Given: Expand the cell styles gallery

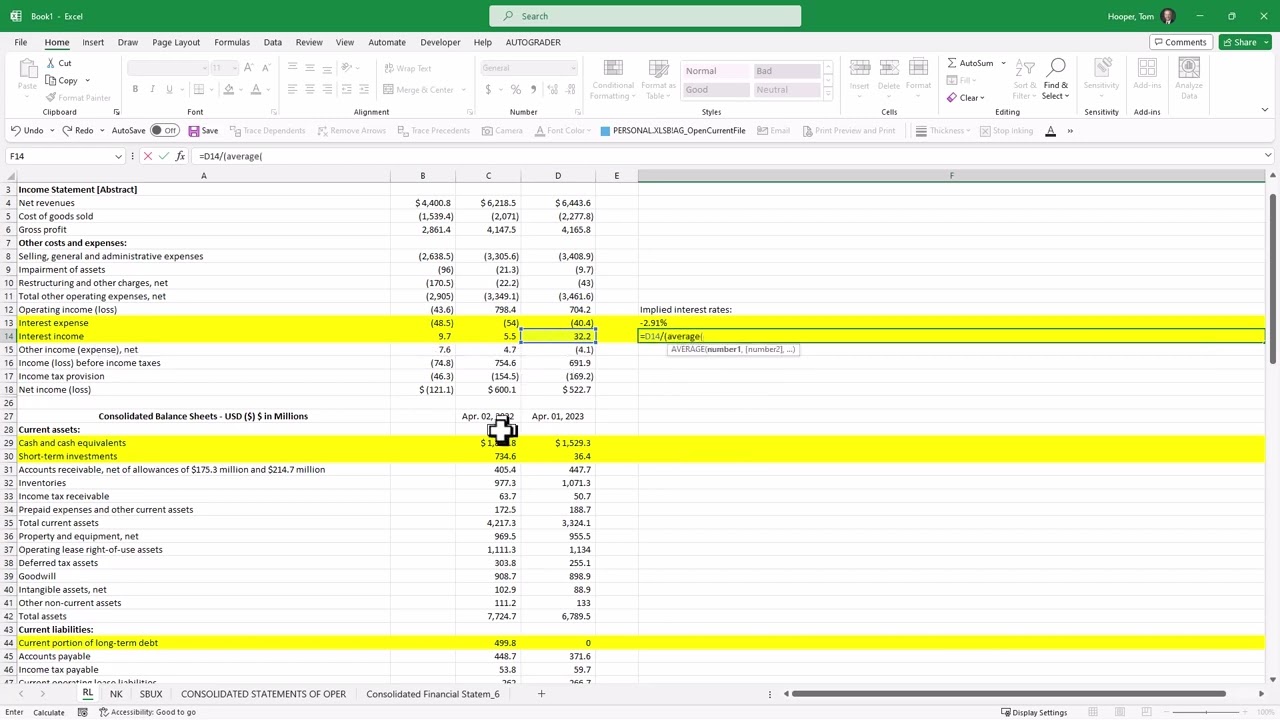Looking at the screenshot, I should pyautogui.click(x=828, y=93).
